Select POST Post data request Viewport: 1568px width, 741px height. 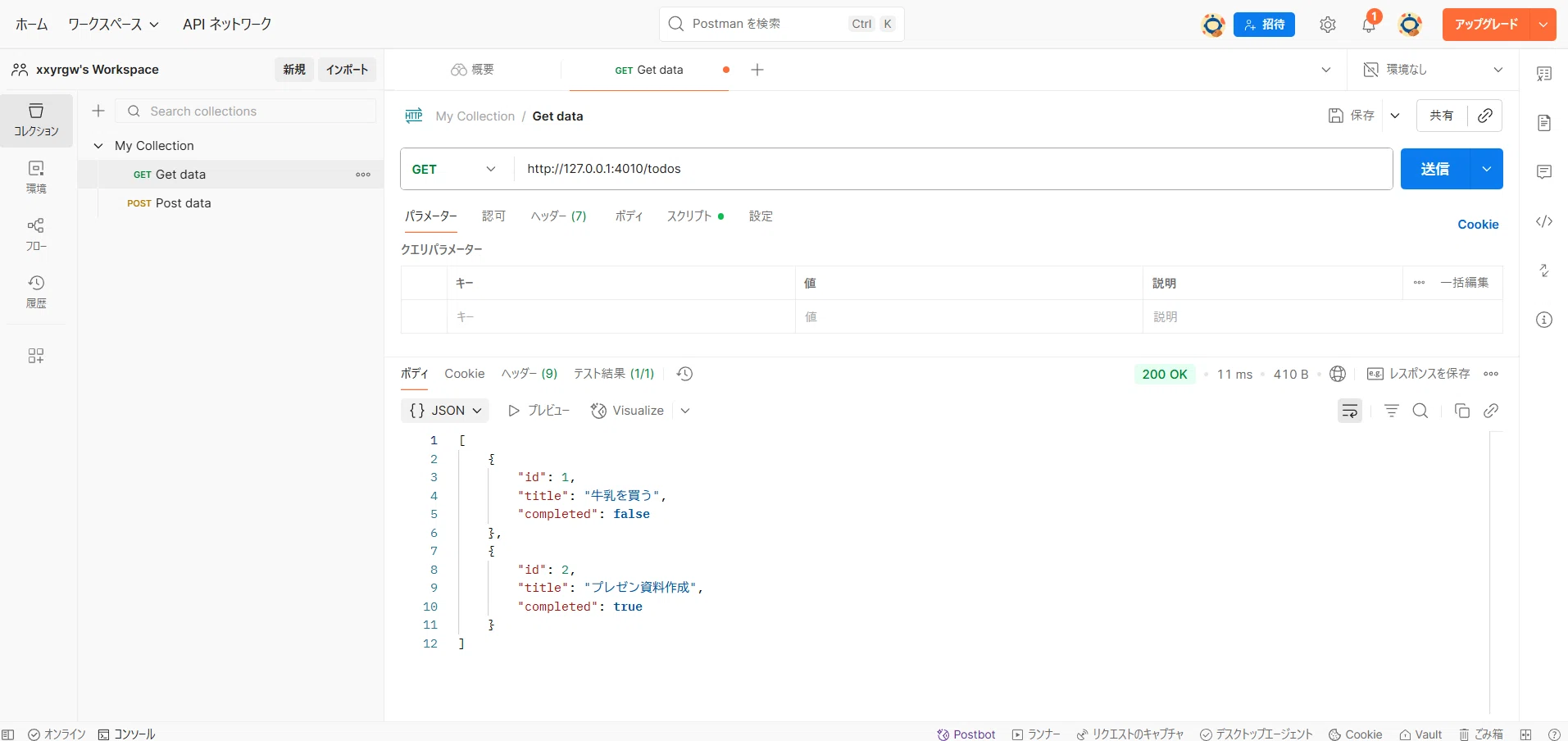(x=231, y=203)
